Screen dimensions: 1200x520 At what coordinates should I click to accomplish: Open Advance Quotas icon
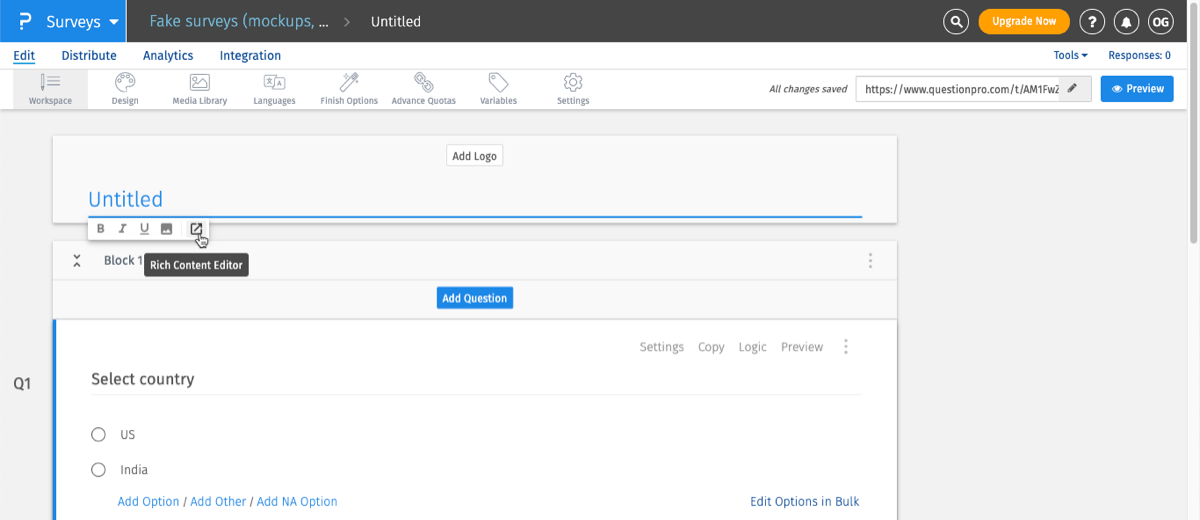423,83
